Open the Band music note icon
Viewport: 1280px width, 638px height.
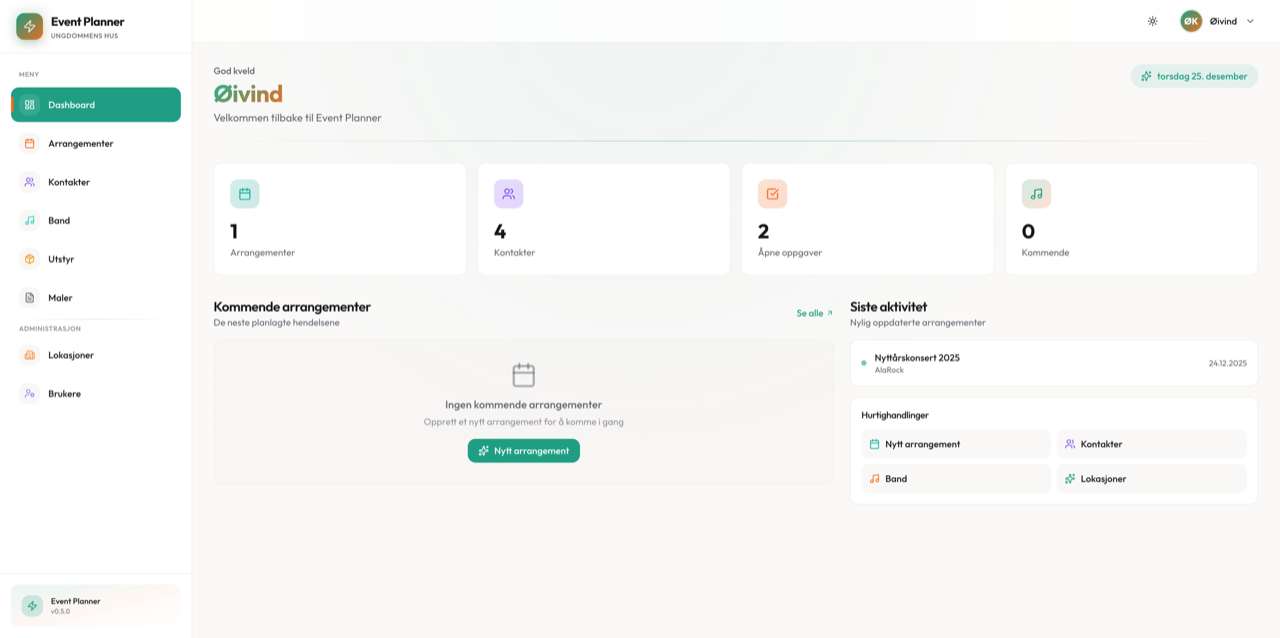tap(28, 220)
